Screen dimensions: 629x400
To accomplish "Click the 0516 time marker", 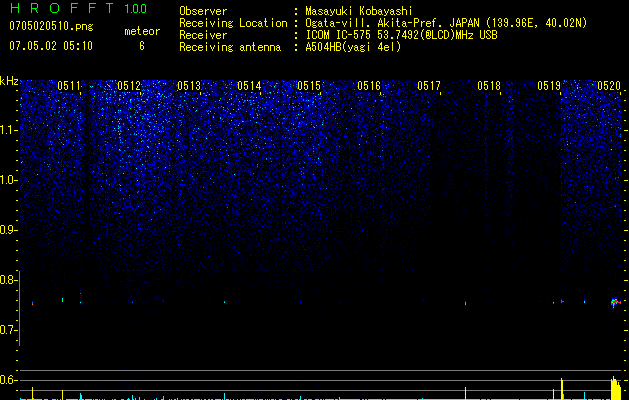I will click(369, 85).
